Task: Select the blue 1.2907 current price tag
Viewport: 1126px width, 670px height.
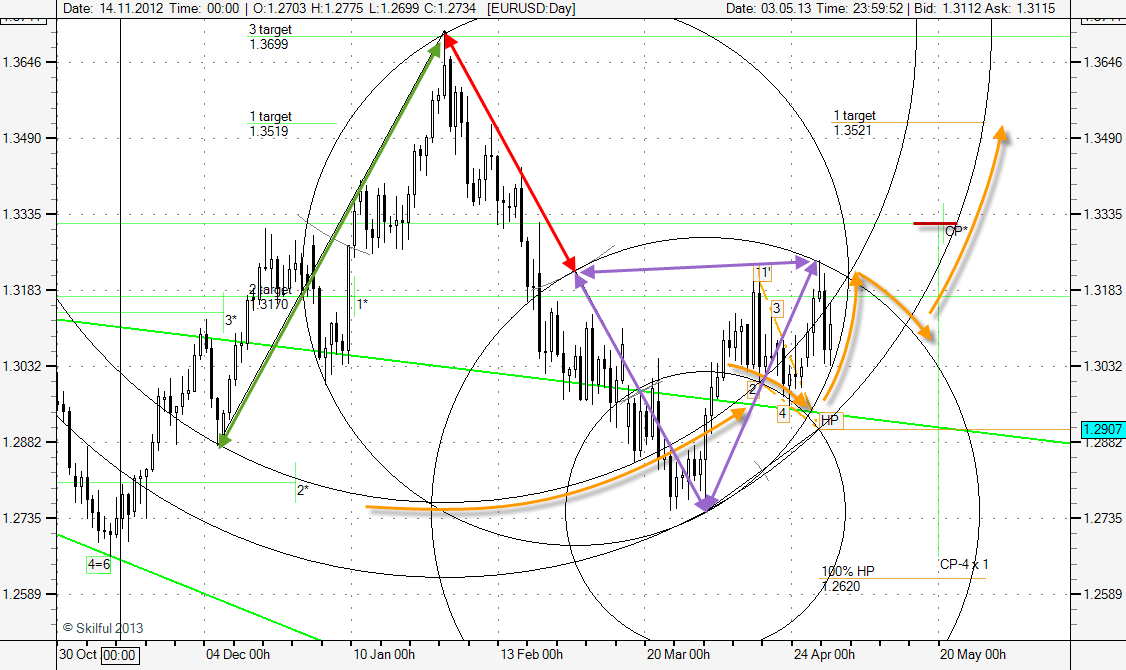Action: click(1102, 429)
